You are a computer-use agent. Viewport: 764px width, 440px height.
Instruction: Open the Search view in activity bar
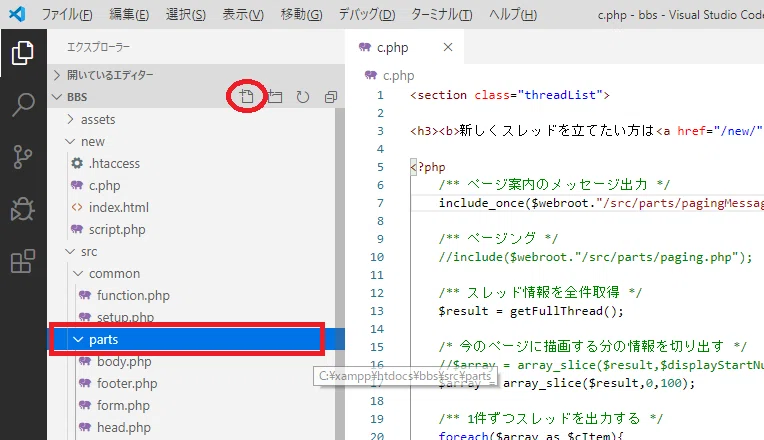[x=22, y=105]
